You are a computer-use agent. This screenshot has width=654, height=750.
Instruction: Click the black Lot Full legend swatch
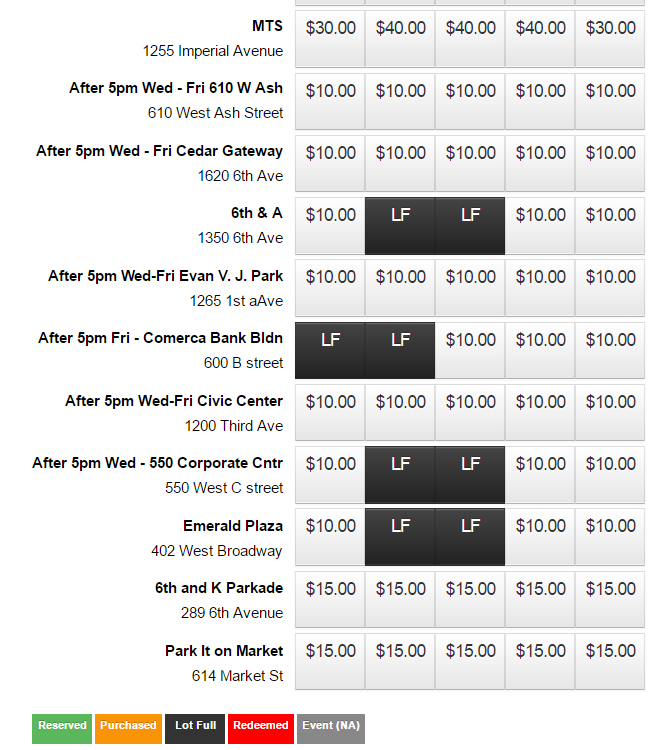(195, 729)
